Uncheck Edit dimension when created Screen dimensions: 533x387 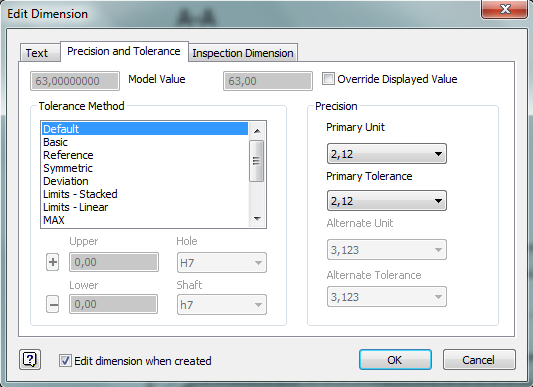click(65, 360)
